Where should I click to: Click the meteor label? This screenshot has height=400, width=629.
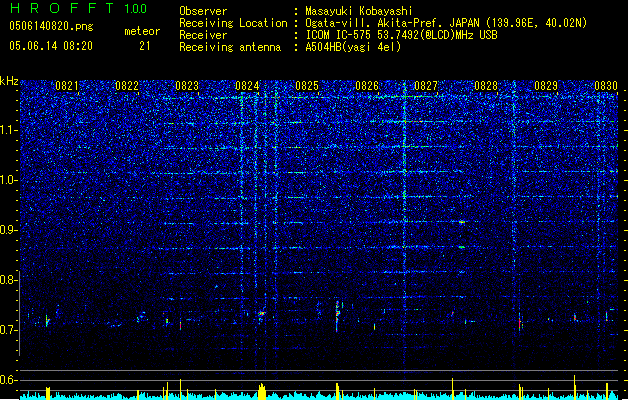pos(142,31)
